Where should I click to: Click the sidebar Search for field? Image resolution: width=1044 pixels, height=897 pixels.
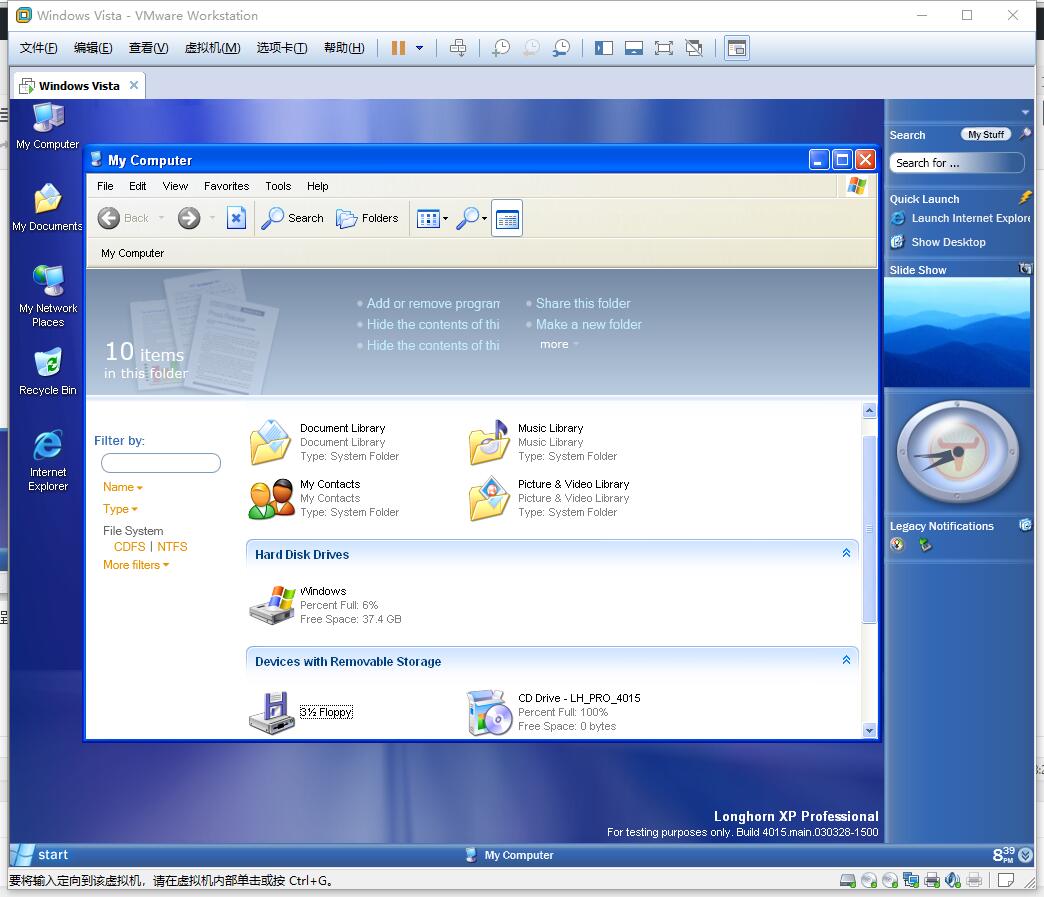tap(956, 163)
